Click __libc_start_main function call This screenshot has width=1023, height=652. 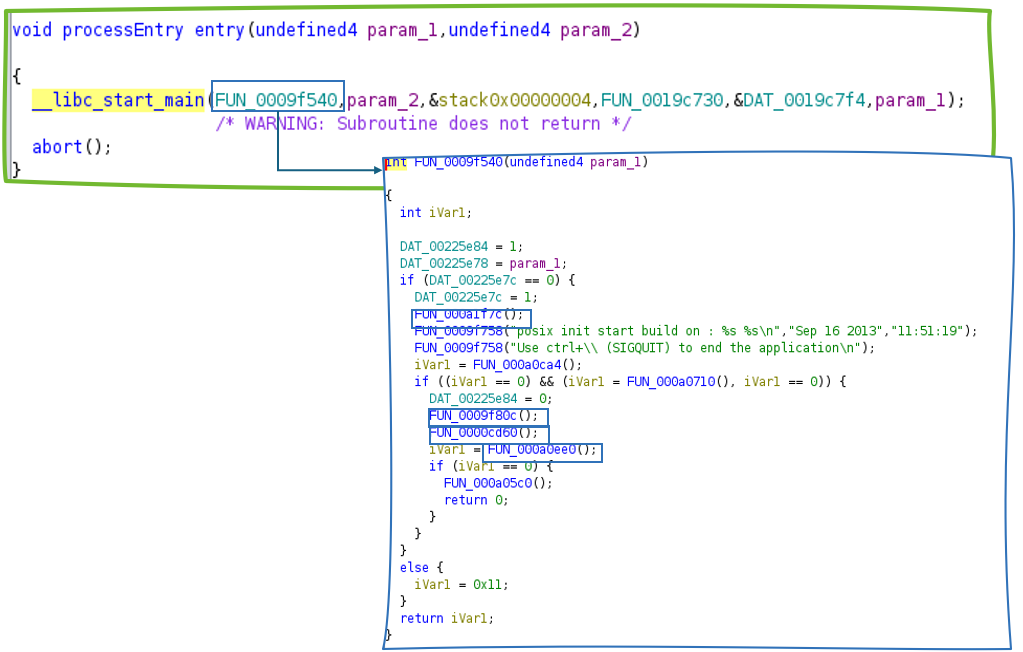point(118,100)
